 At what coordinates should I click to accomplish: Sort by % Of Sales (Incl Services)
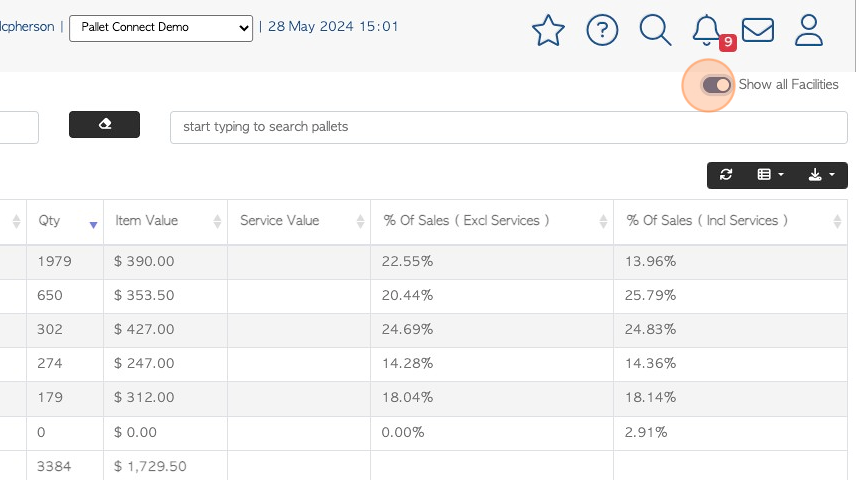(731, 221)
